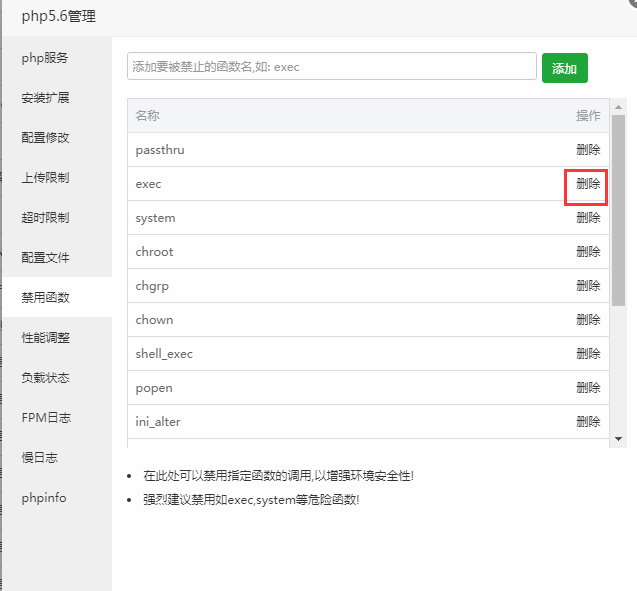Focus the disabled function name input field
637x591 pixels.
tap(332, 66)
